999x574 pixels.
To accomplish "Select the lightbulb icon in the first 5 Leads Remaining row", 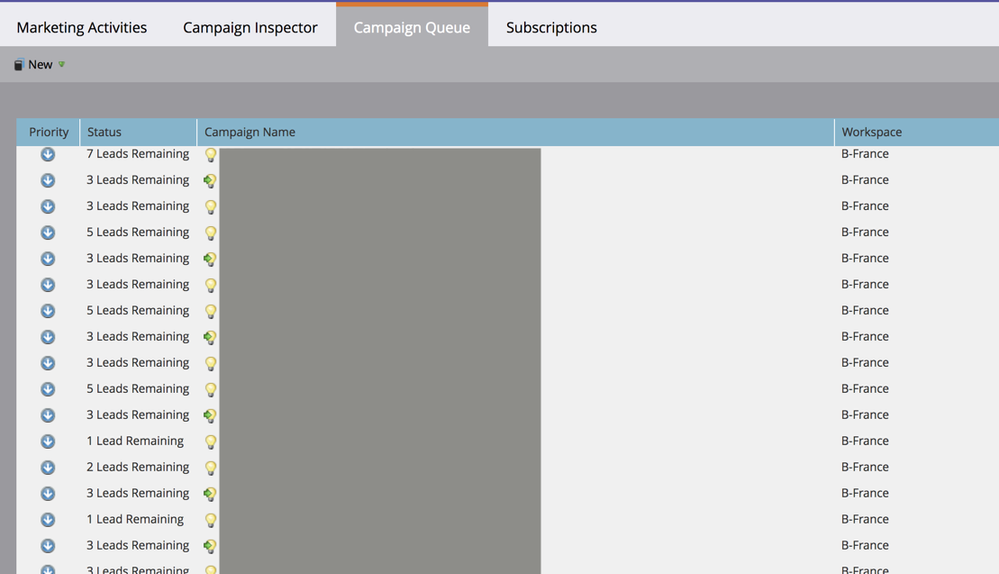I will click(210, 233).
